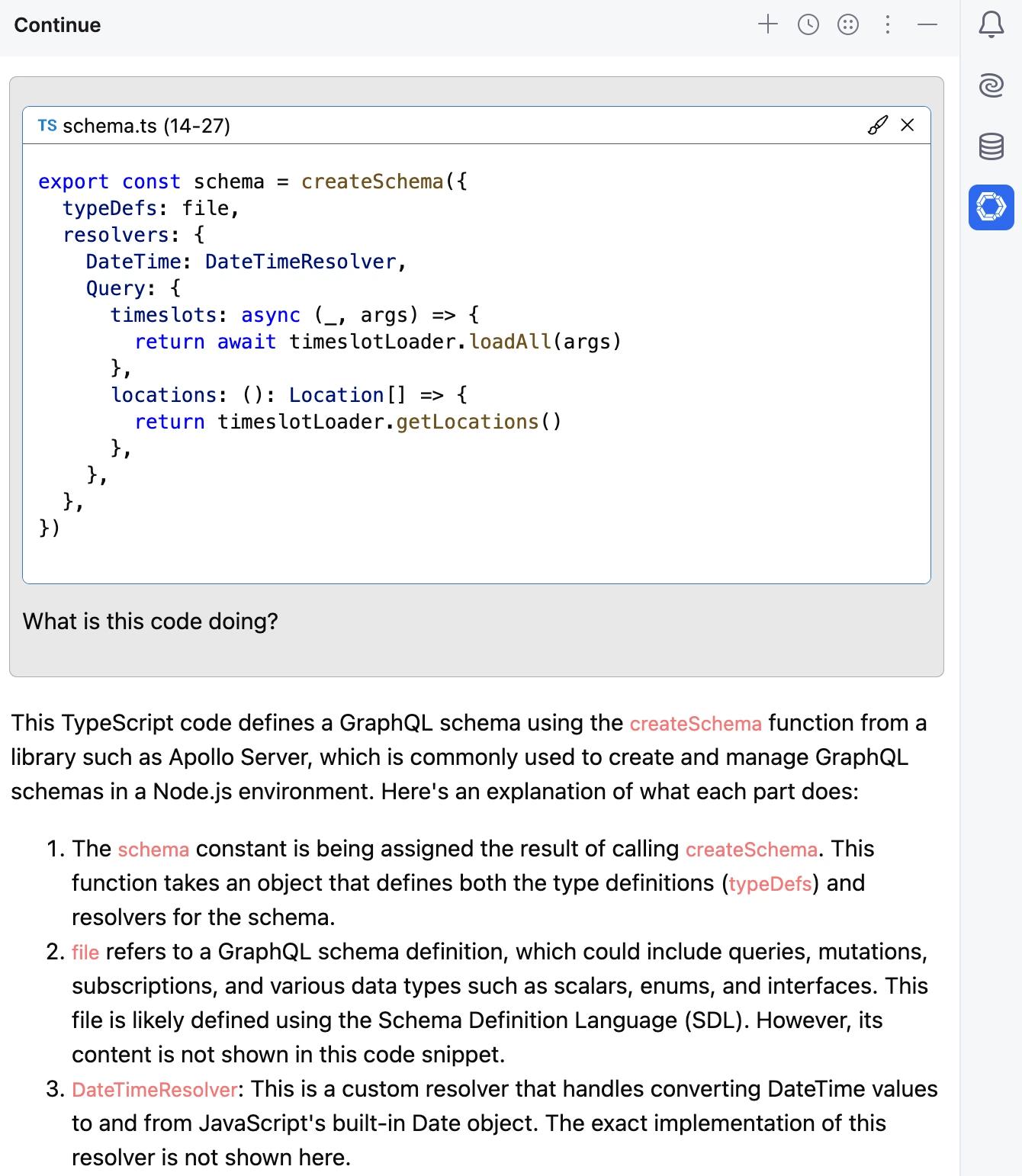Screen dimensions: 1022x1176
Task: Open the Database tool window
Action: (991, 146)
